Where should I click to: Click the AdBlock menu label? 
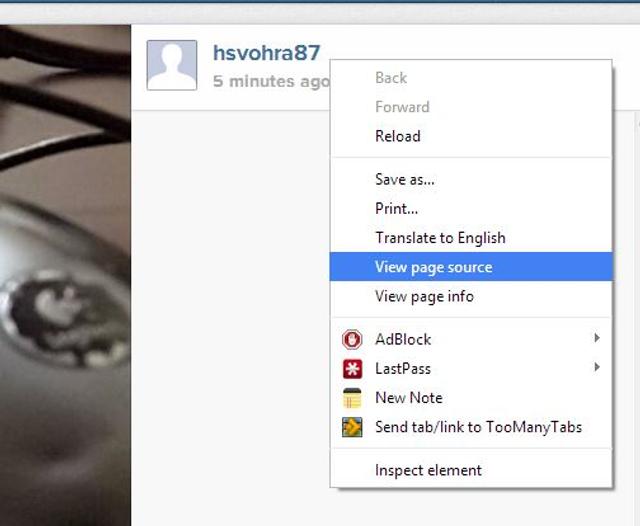pyautogui.click(x=403, y=339)
